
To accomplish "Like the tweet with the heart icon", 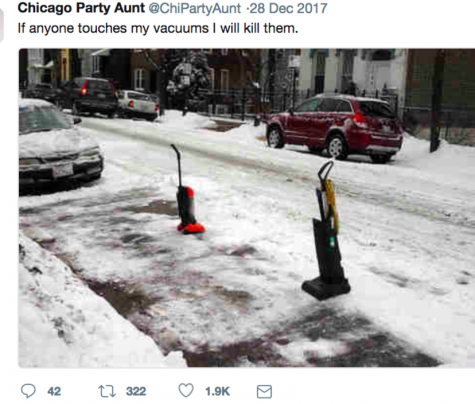I will coord(186,390).
